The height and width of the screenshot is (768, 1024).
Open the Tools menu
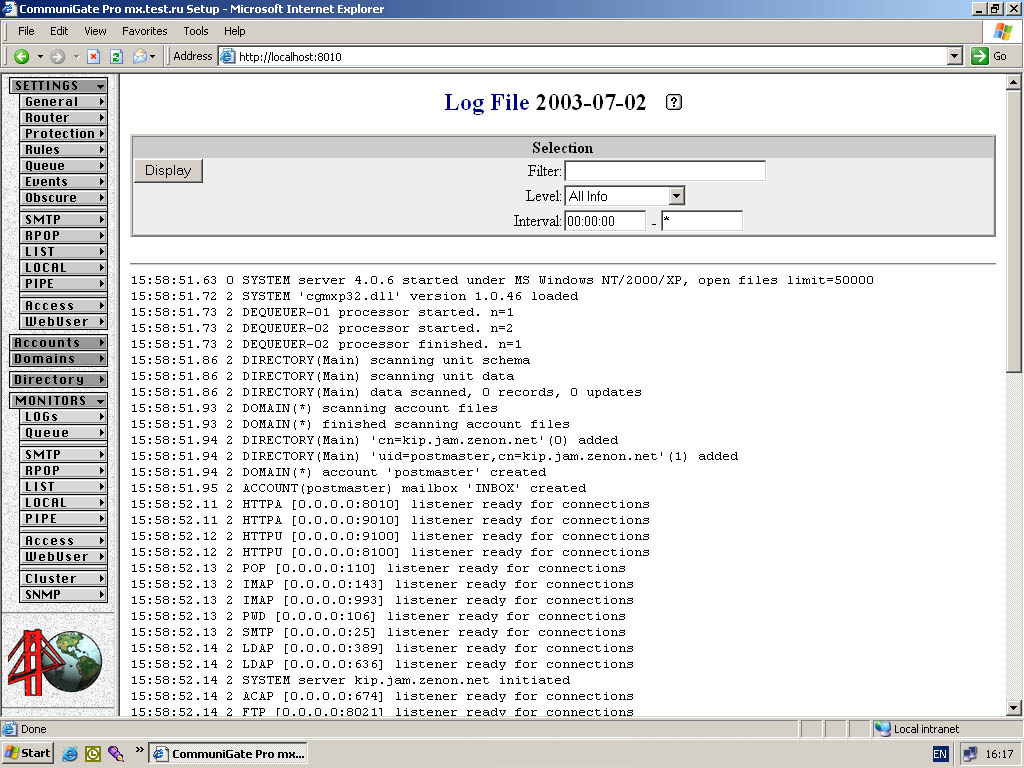tap(195, 31)
